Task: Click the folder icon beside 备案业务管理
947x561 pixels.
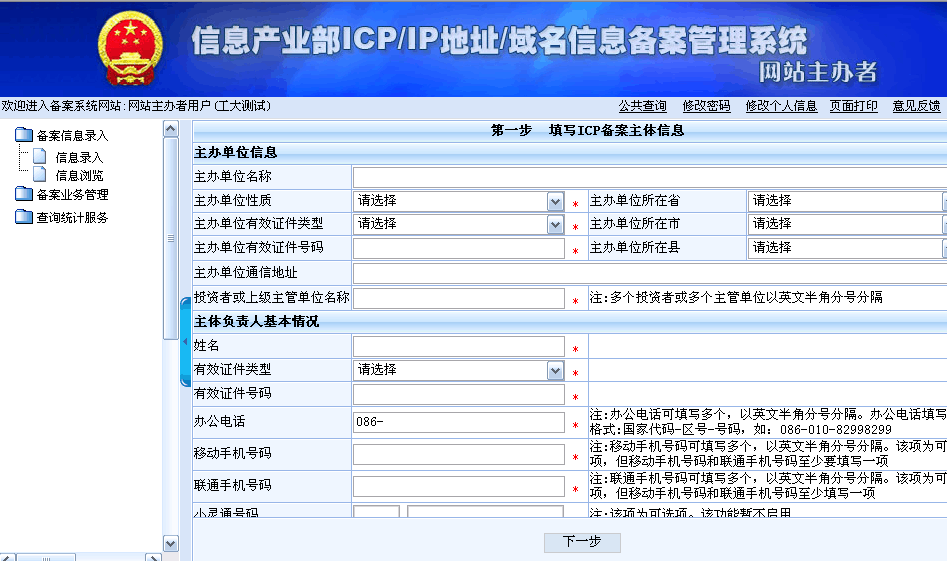Action: pyautogui.click(x=24, y=194)
